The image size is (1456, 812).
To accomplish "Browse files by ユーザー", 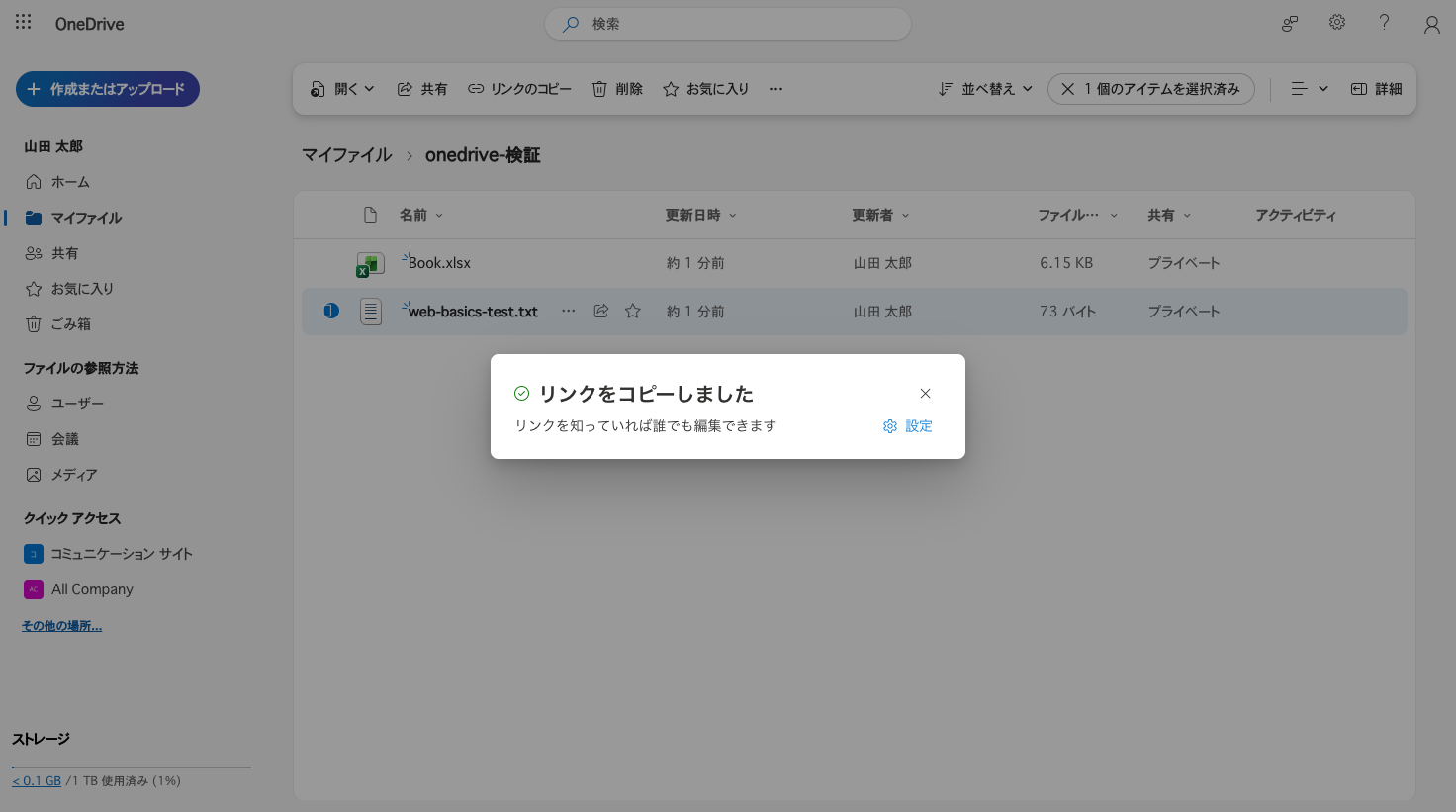I will [x=64, y=404].
